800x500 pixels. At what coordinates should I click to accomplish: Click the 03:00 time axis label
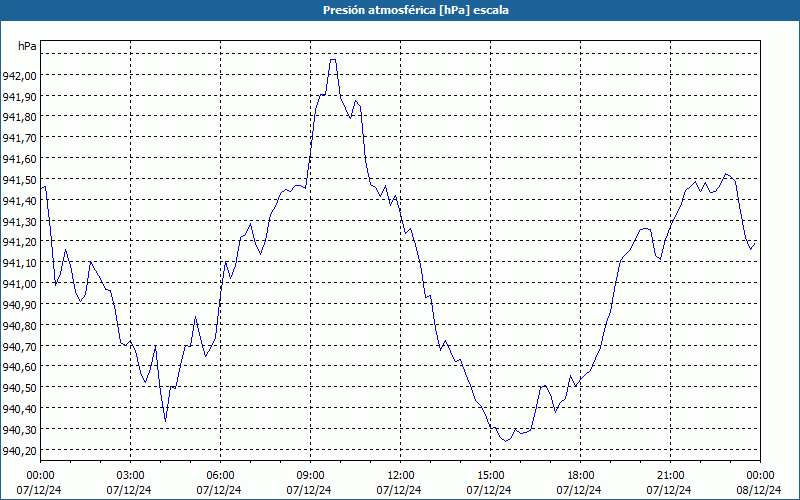coord(130,476)
